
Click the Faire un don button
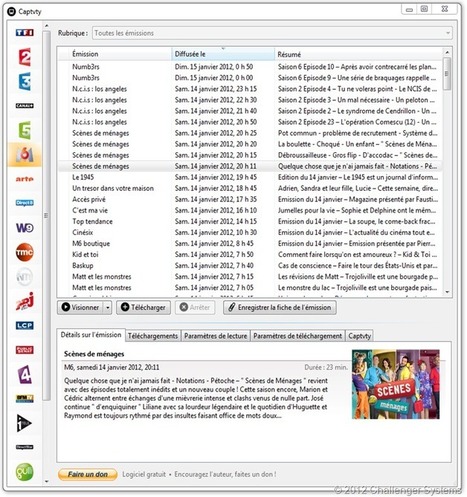coord(88,474)
